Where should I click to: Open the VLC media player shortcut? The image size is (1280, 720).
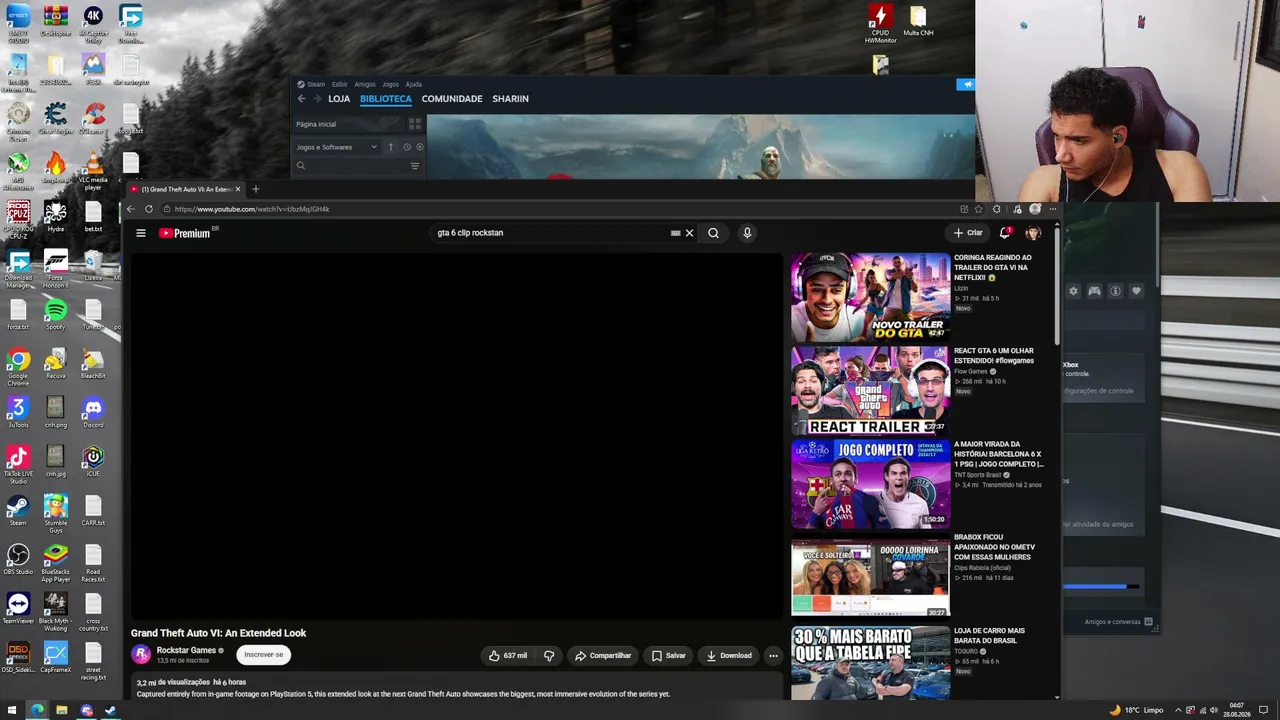pyautogui.click(x=93, y=169)
